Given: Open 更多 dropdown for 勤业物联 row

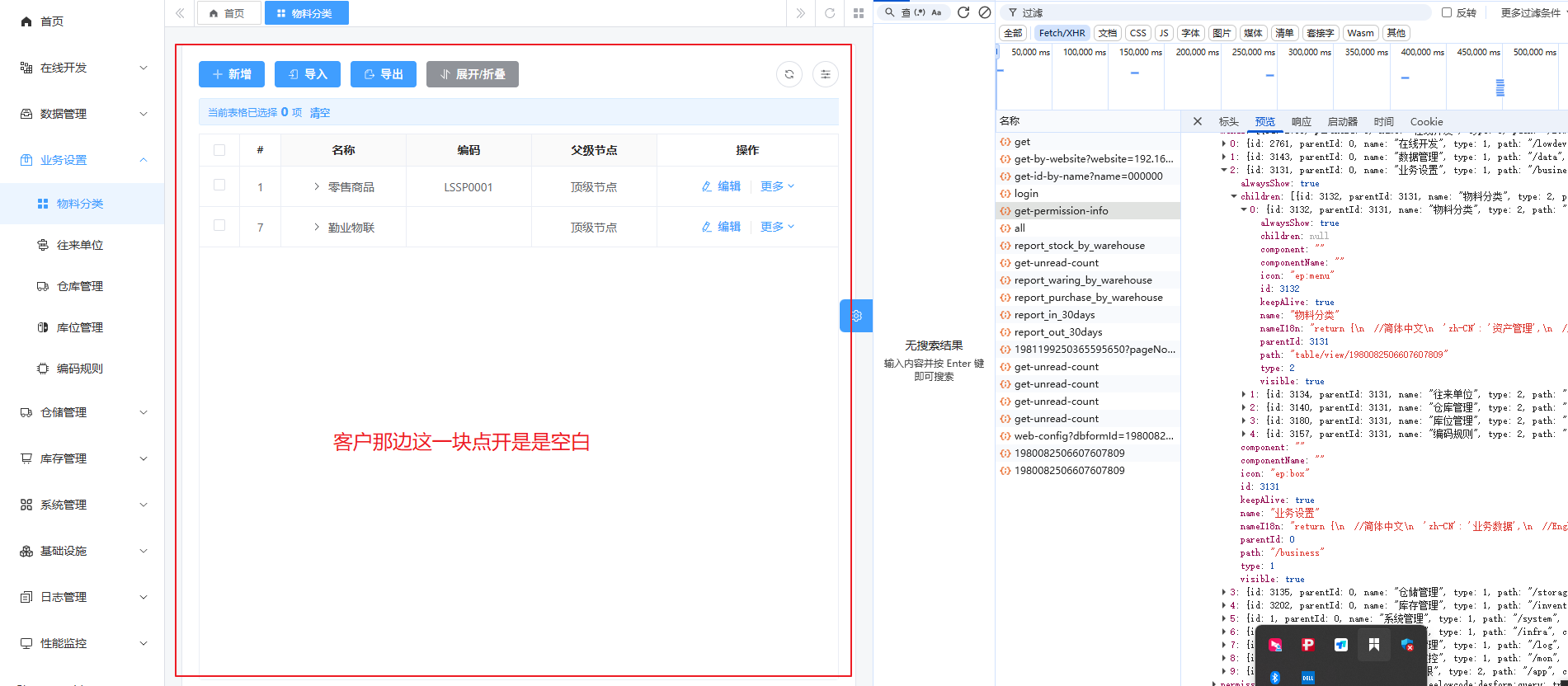Looking at the screenshot, I should pyautogui.click(x=777, y=227).
